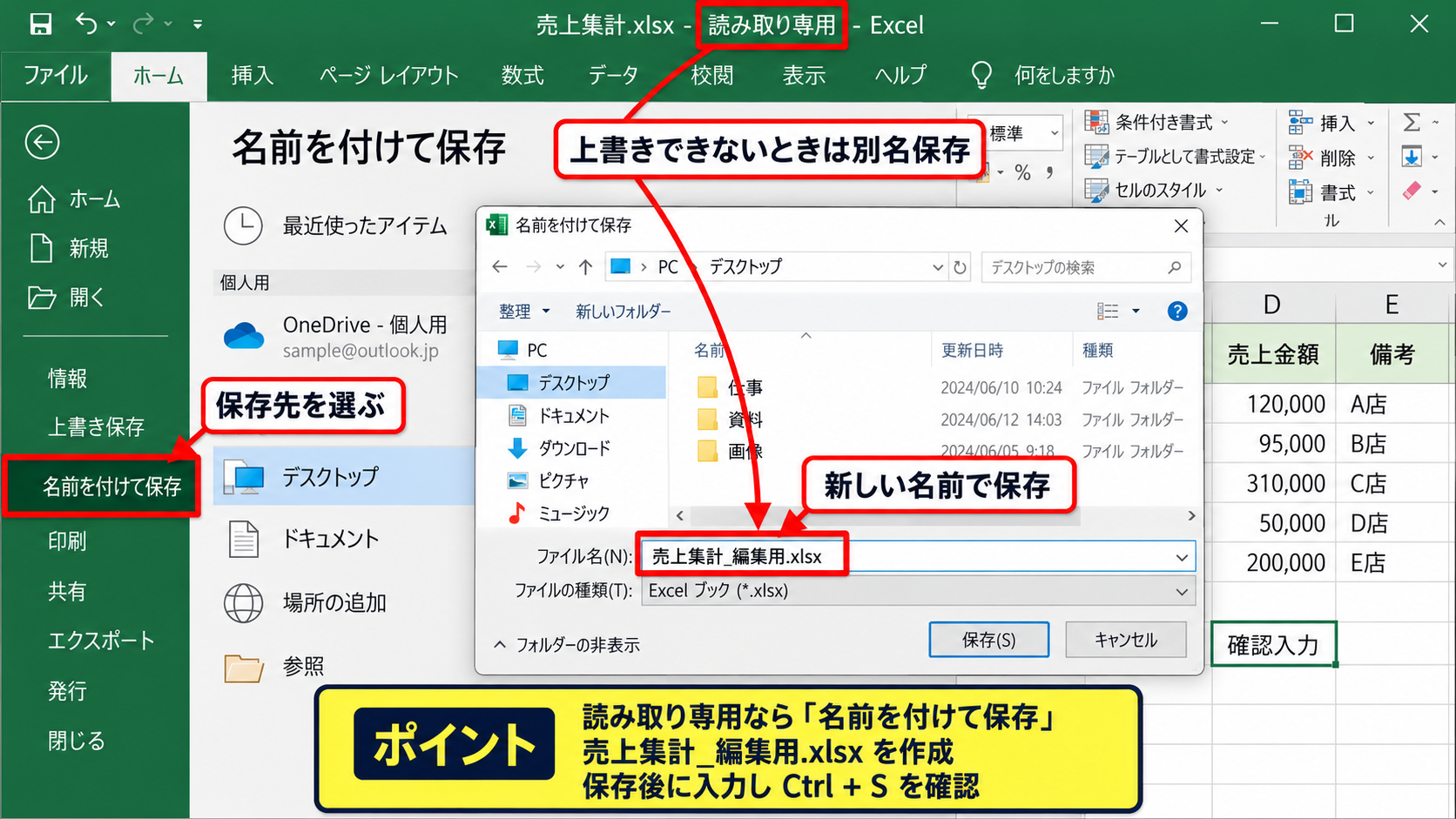Select Desktop location in Save As pane
The image size is (1456, 819).
pyautogui.click(x=344, y=477)
